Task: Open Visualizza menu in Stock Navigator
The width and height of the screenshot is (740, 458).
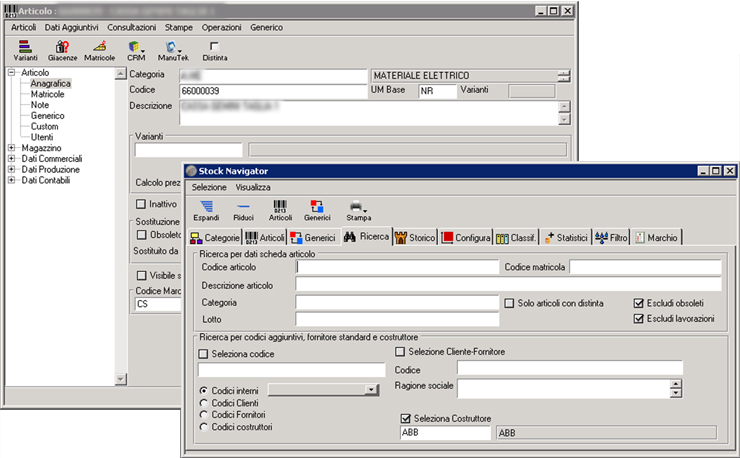Action: tap(253, 187)
